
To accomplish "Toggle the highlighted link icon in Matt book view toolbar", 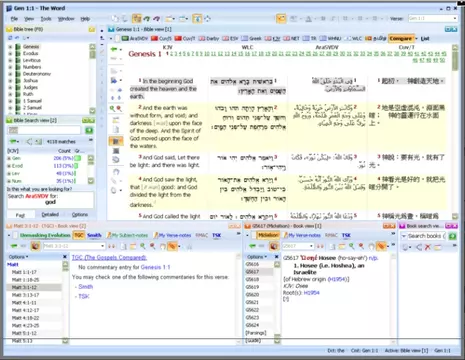I will [172, 246].
